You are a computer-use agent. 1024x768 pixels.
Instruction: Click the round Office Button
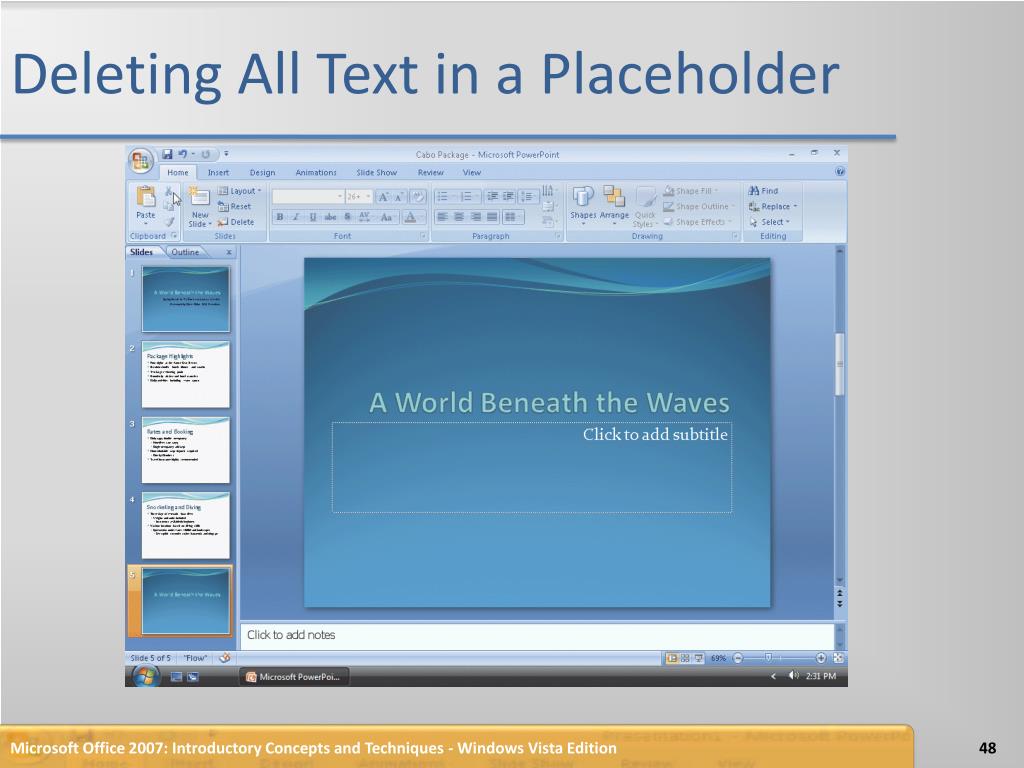point(140,161)
